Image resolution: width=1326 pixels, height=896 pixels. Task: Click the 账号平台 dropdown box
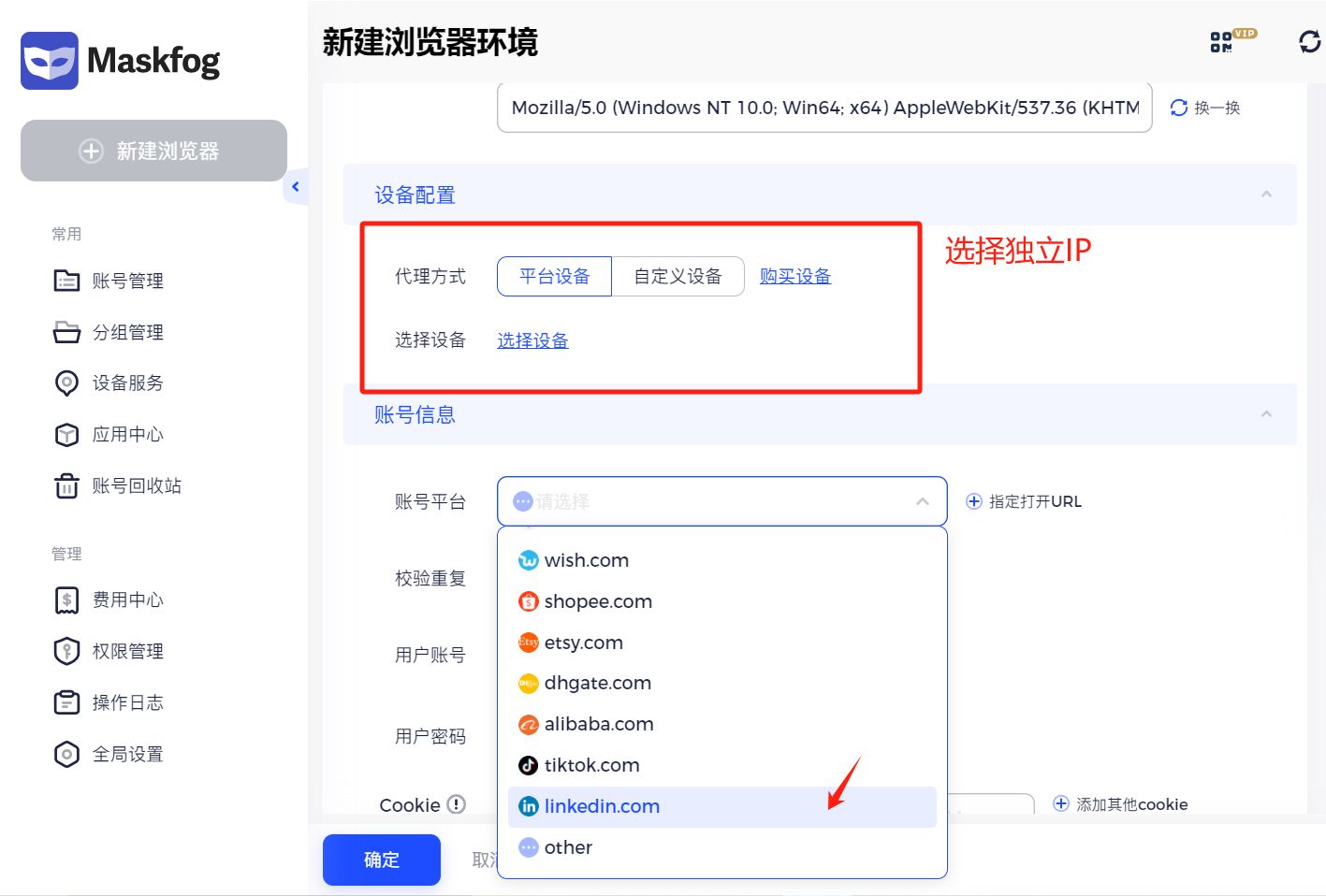point(721,501)
